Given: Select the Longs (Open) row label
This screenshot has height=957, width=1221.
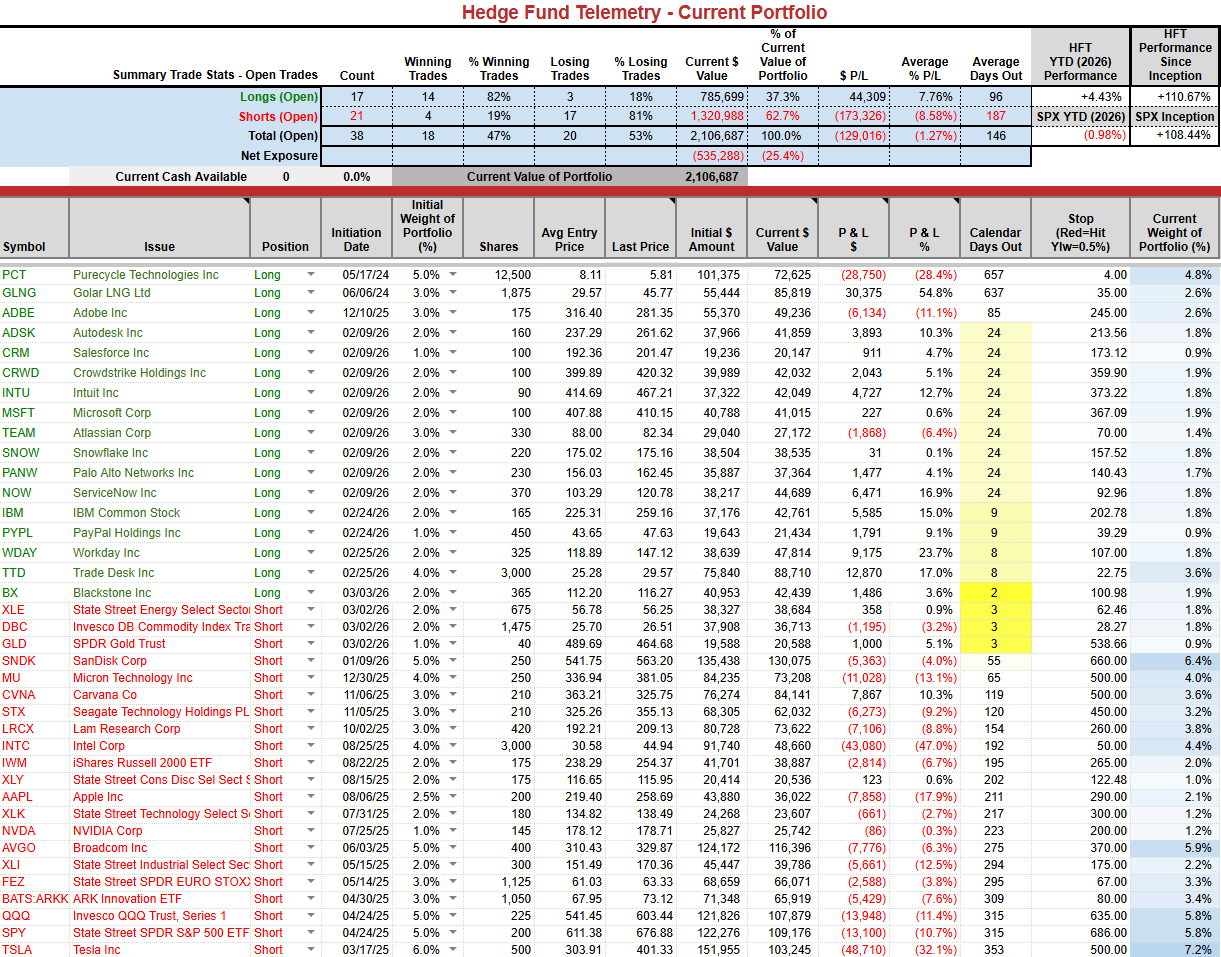Looking at the screenshot, I should coord(278,97).
